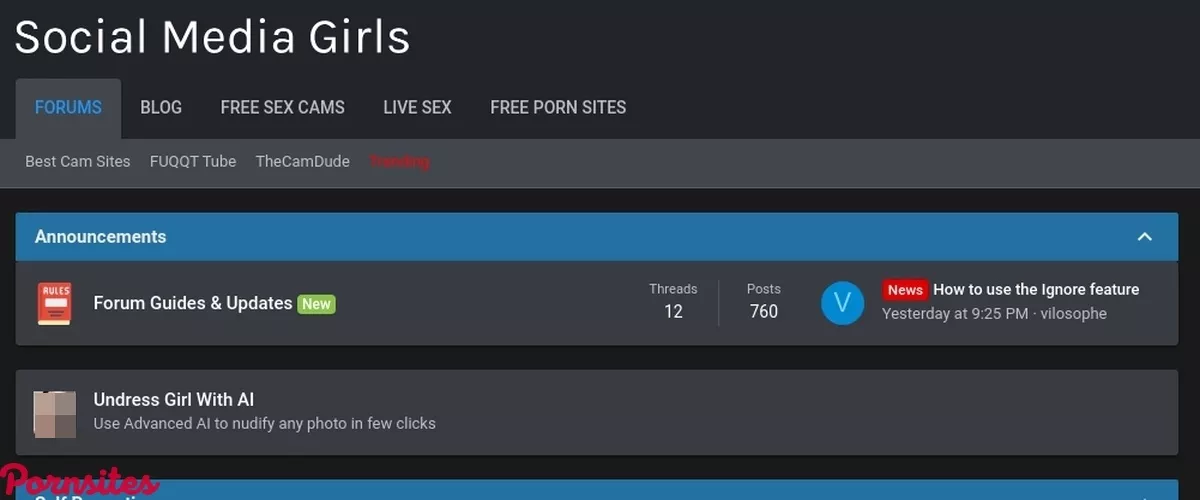Click the Announcements section header title
This screenshot has width=1200, height=500.
click(x=100, y=237)
